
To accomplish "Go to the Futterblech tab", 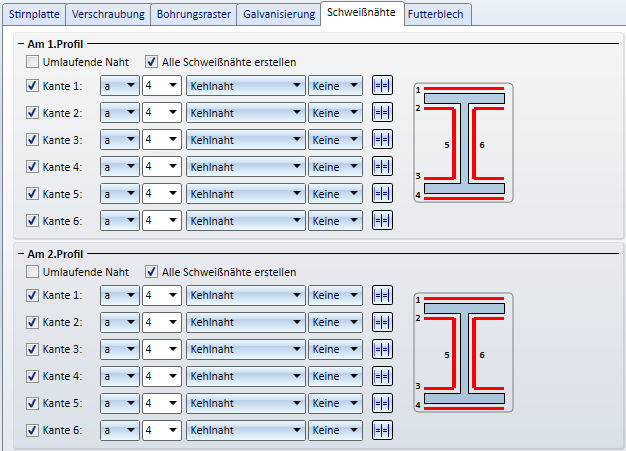I will point(437,15).
